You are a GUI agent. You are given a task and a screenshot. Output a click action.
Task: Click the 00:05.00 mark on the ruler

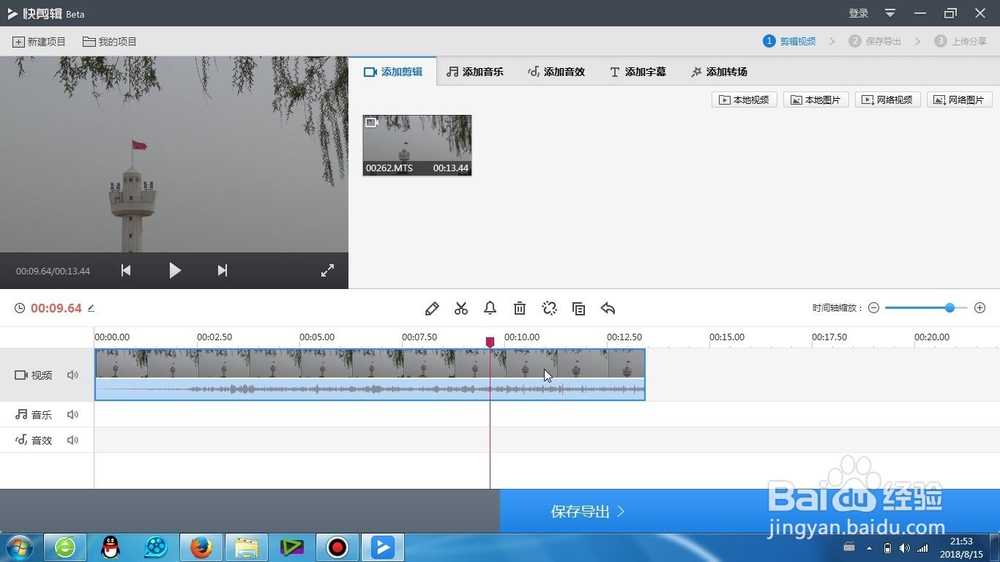[x=317, y=337]
